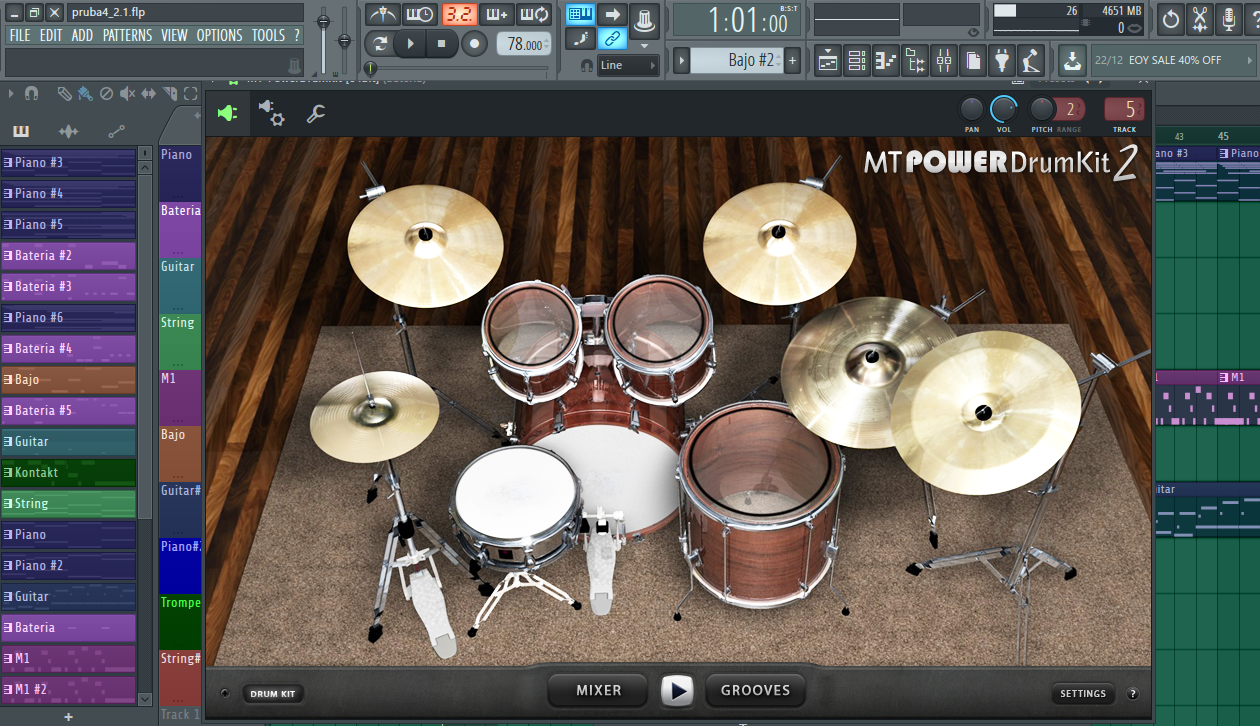Screen dimensions: 1260x726
Task: Click the master volume slider
Action: [324, 40]
